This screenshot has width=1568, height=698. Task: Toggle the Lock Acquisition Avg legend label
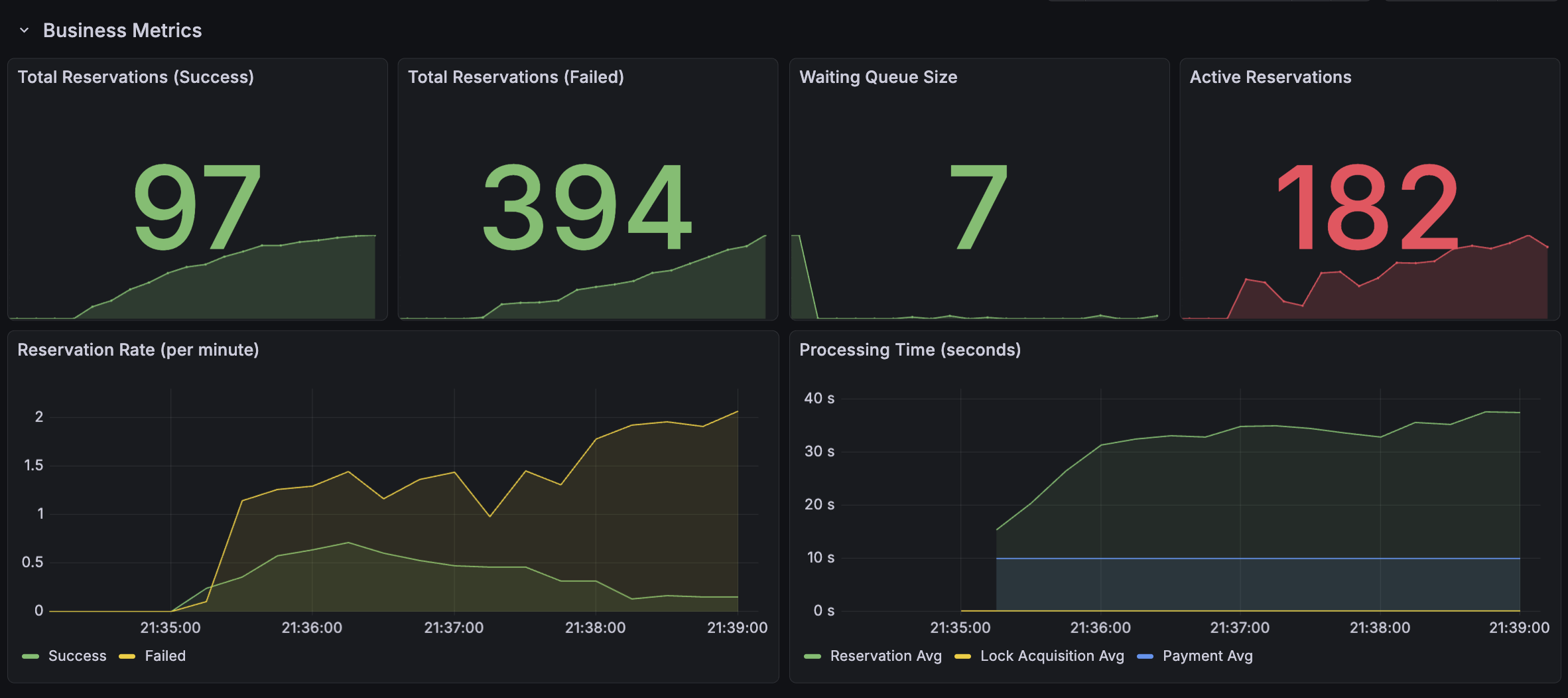tap(1052, 656)
